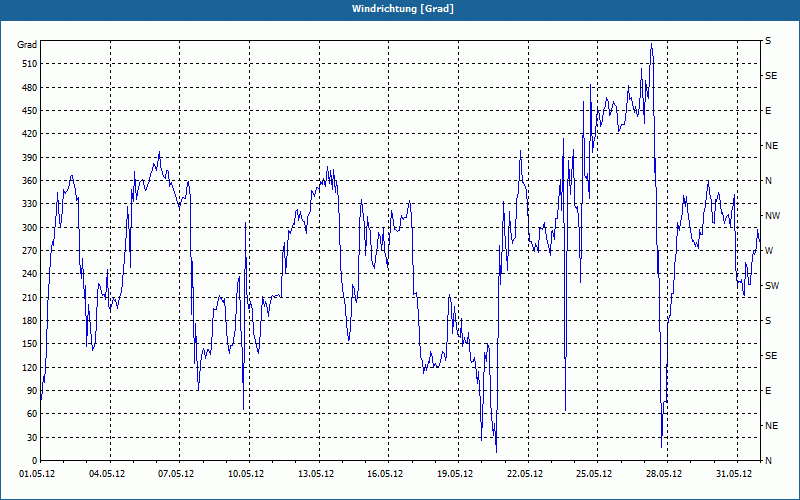
Task: Select the SW compass label on right axis
Action: (x=772, y=286)
